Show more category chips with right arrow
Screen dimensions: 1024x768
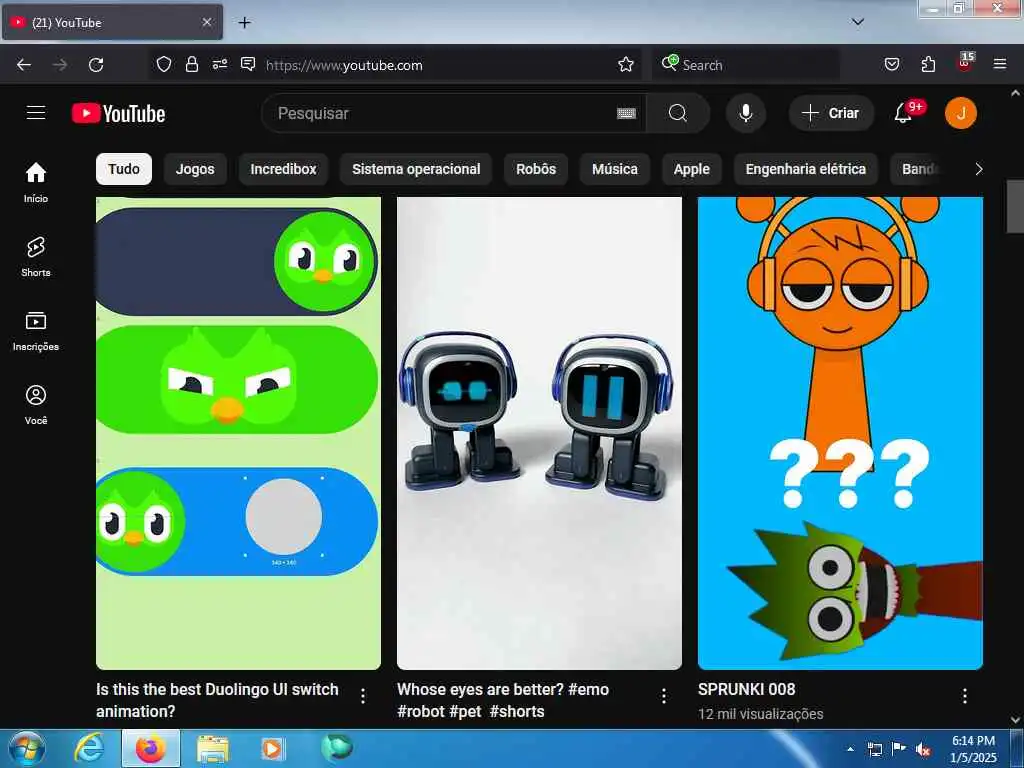click(978, 169)
